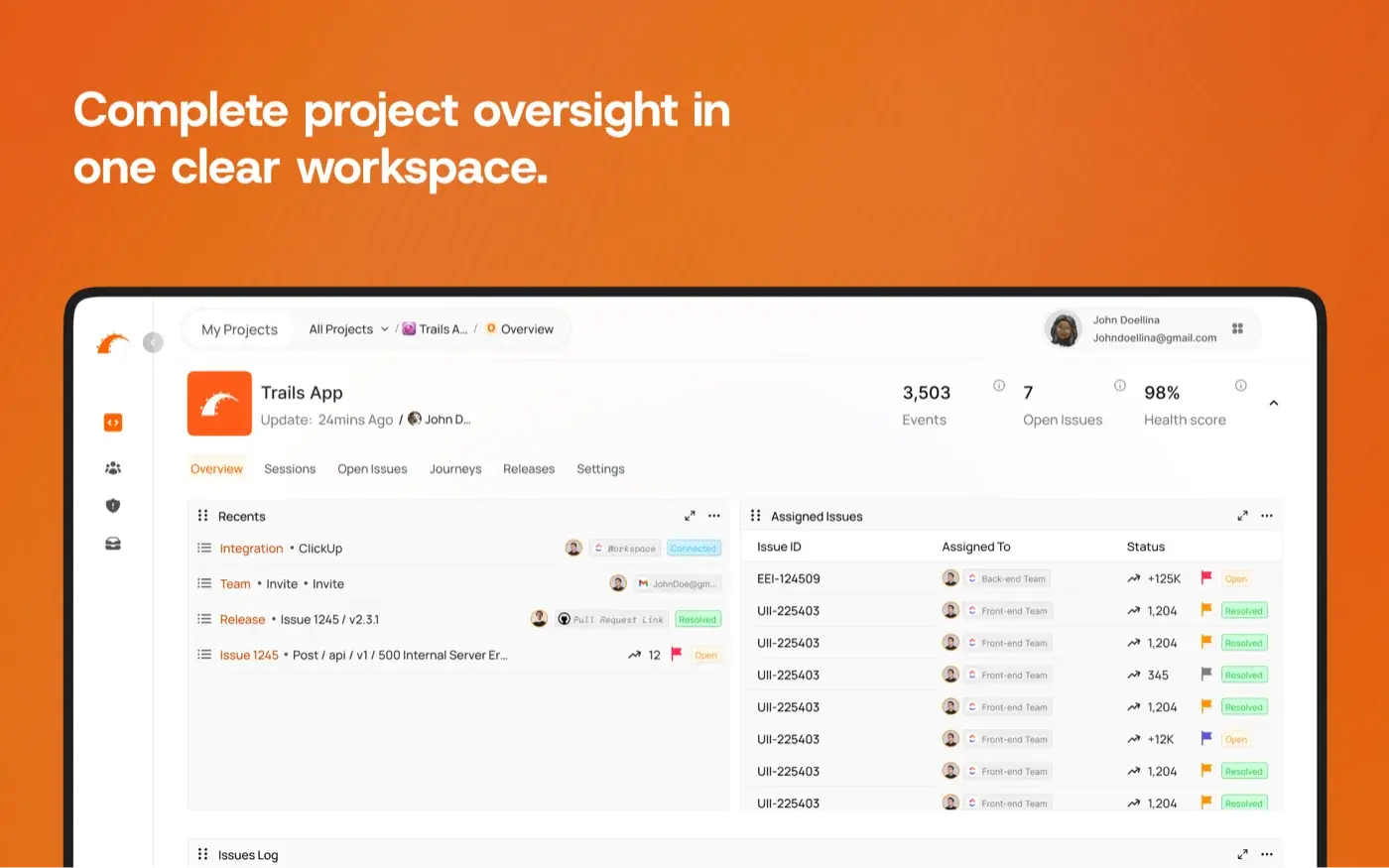This screenshot has height=868, width=1389.
Task: Click the 98% Health score value
Action: (1162, 393)
